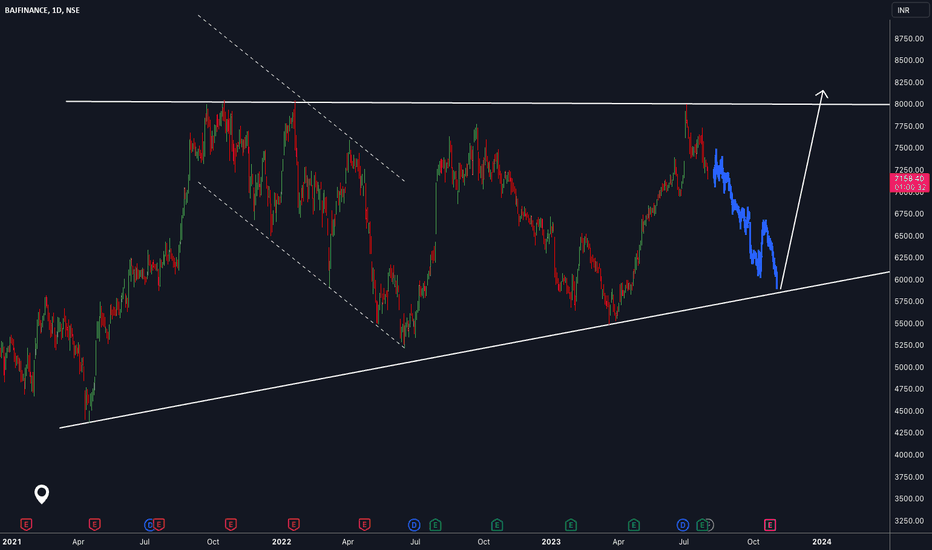Click the 6000.00 price axis label
This screenshot has height=550, width=932.
pos(909,279)
